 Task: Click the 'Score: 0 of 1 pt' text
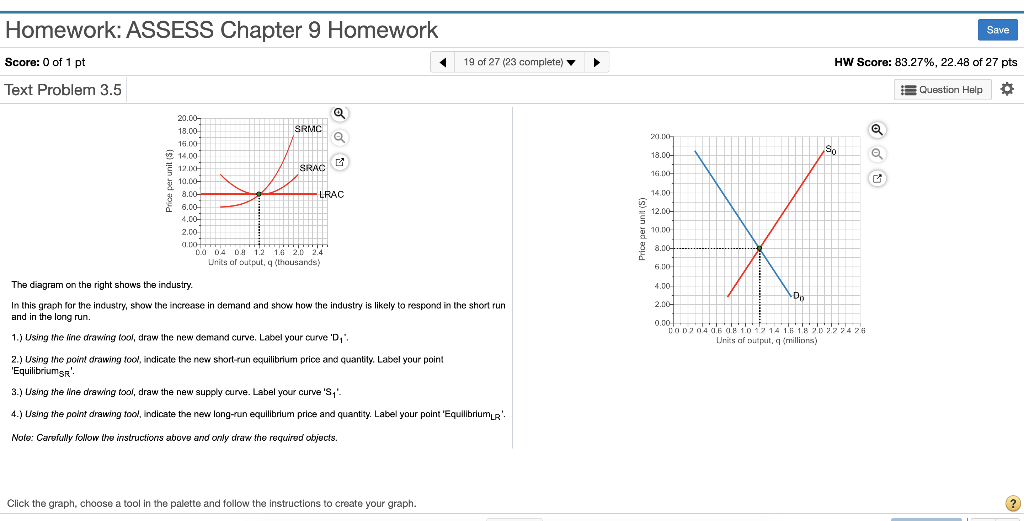coord(45,63)
